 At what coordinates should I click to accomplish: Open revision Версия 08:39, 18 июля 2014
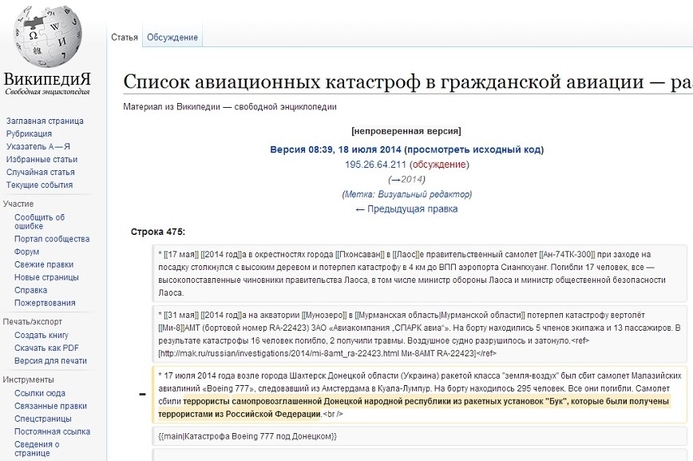tap(335, 150)
